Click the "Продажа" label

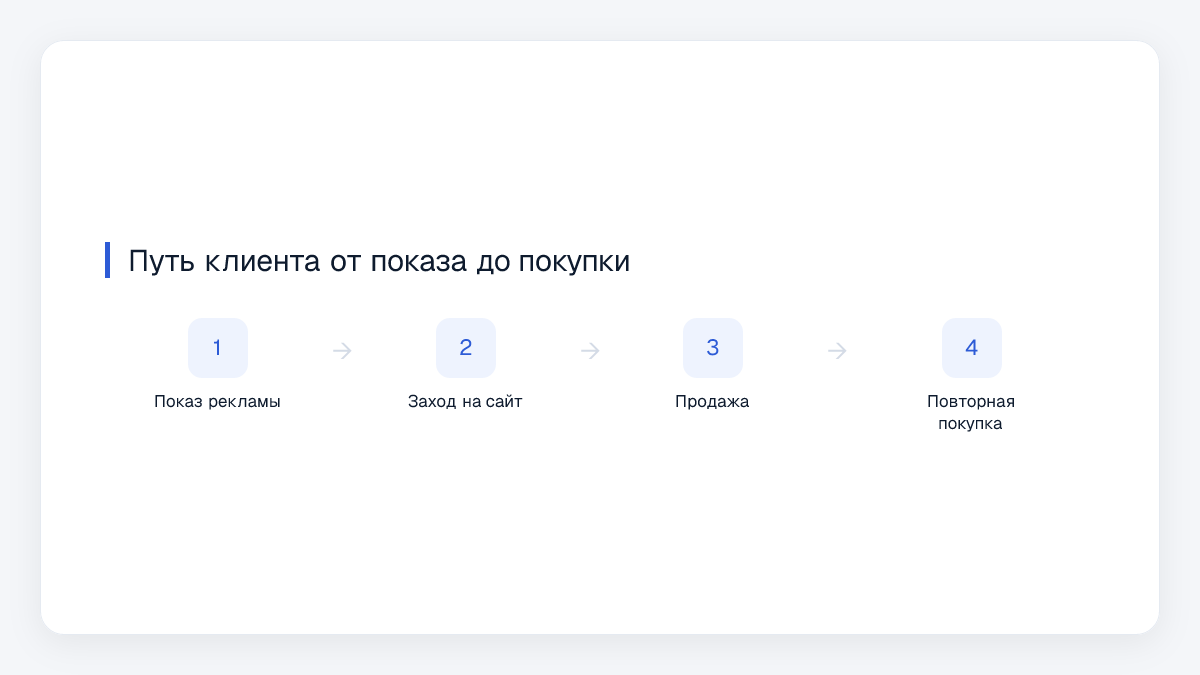712,402
